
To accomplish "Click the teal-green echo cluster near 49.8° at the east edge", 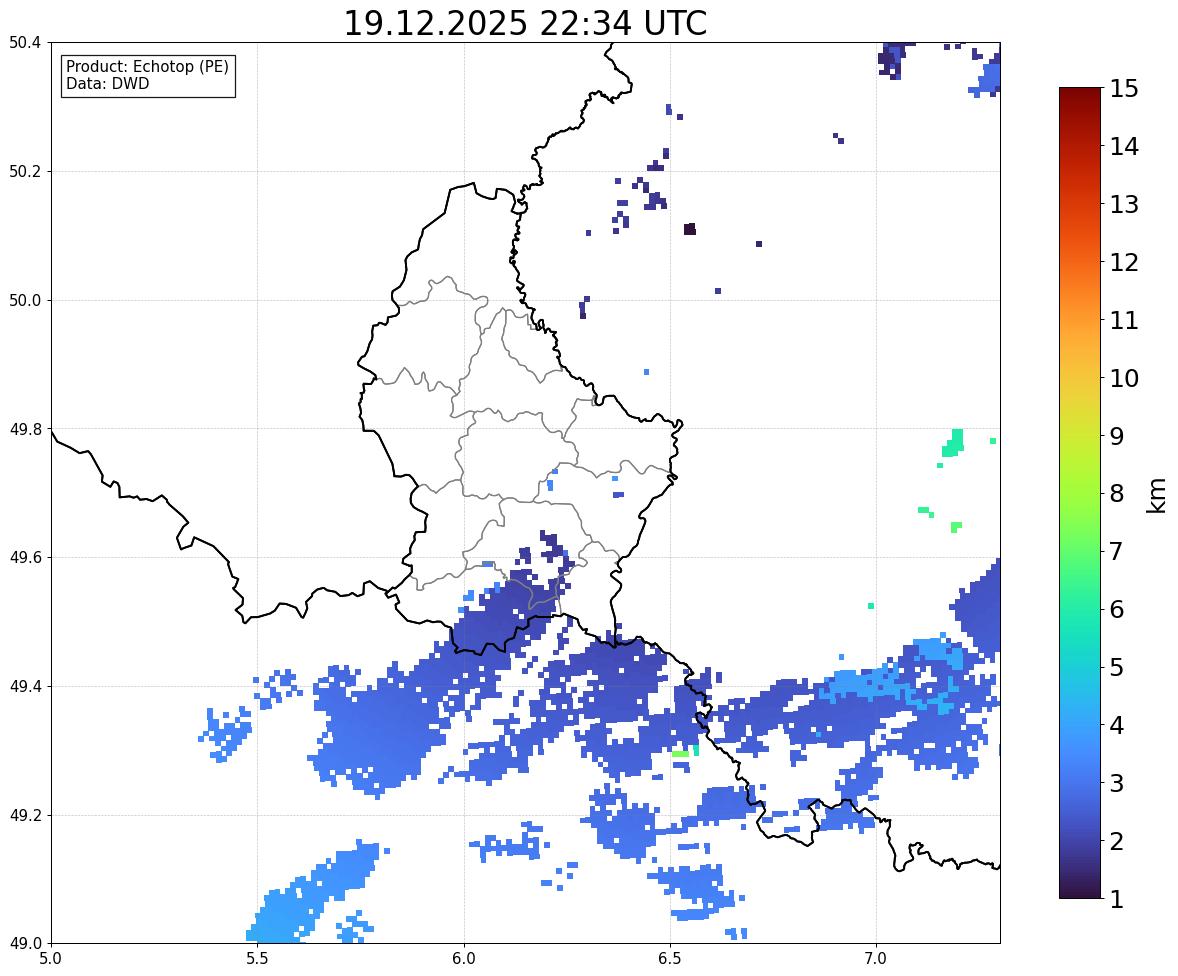I will click(x=953, y=443).
